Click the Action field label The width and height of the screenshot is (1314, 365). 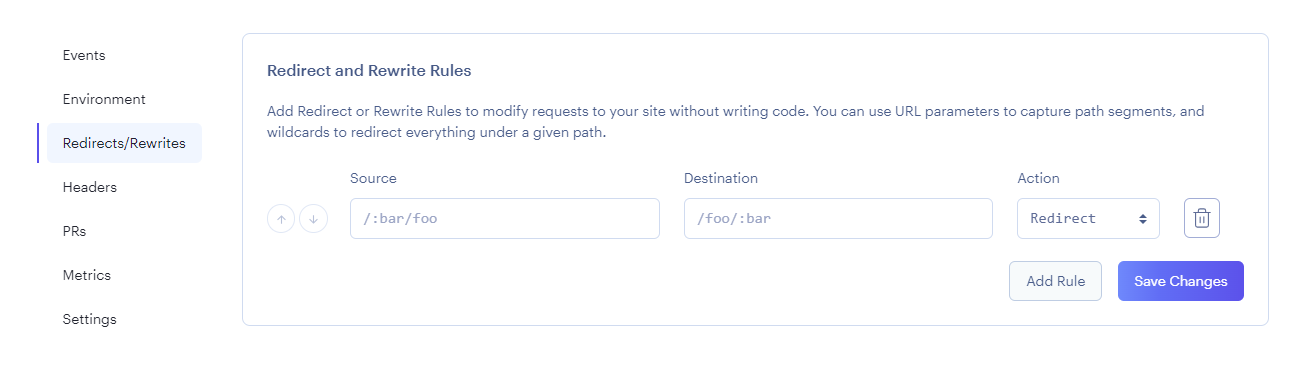1038,178
